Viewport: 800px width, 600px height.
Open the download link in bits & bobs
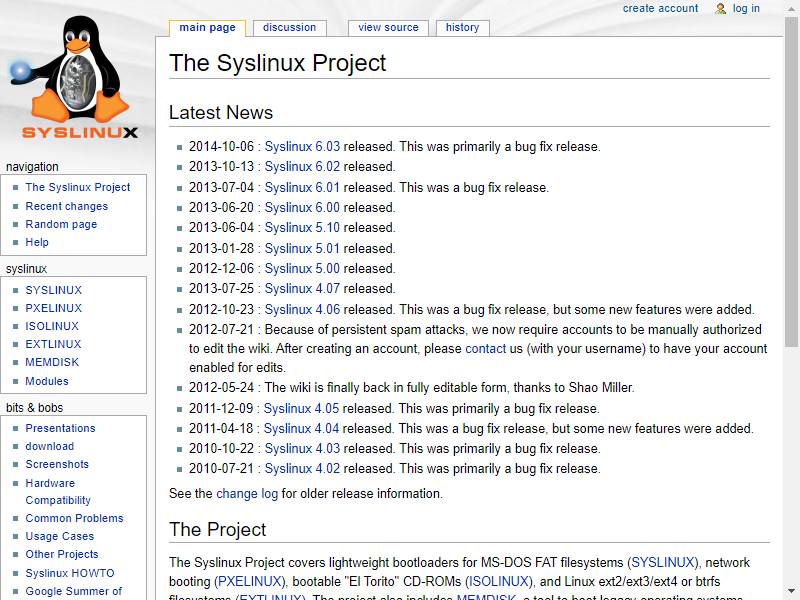click(x=49, y=446)
